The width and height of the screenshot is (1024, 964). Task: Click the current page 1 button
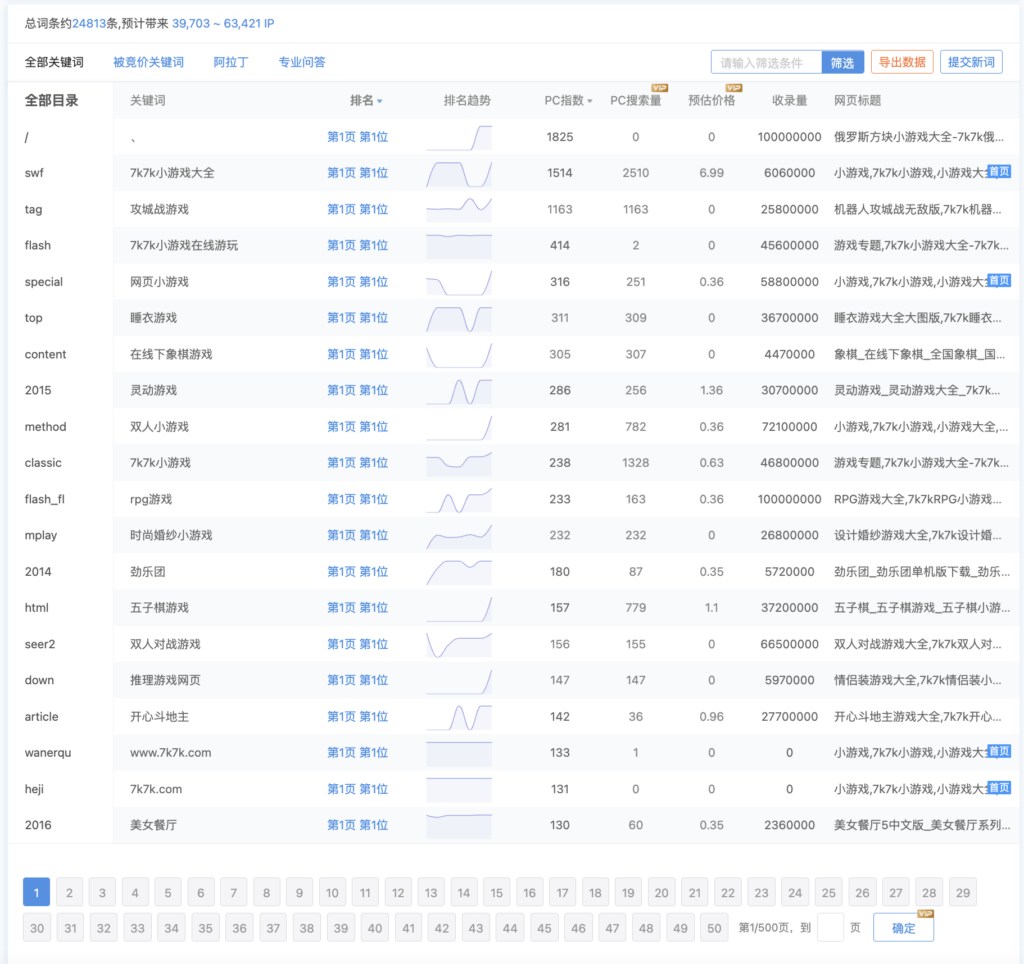(x=37, y=892)
